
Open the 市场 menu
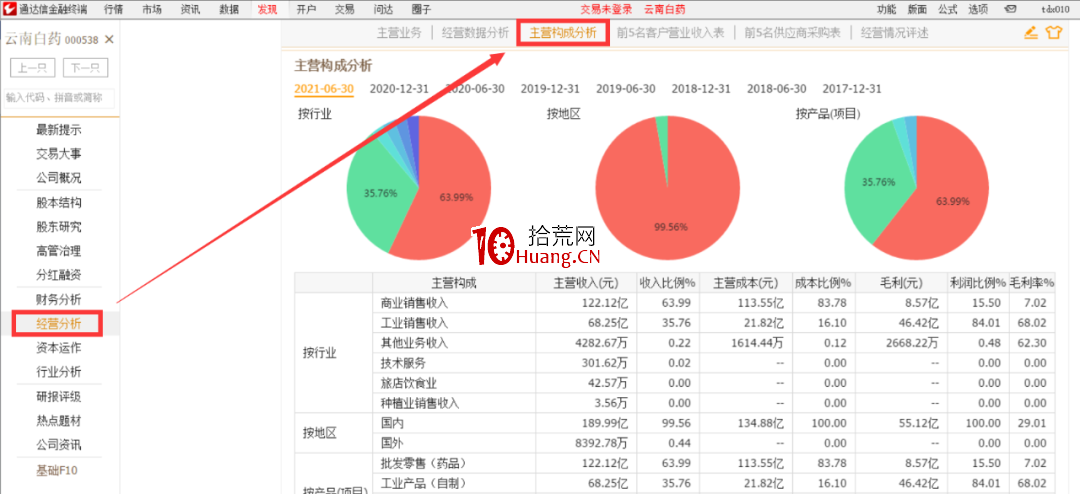(x=153, y=9)
